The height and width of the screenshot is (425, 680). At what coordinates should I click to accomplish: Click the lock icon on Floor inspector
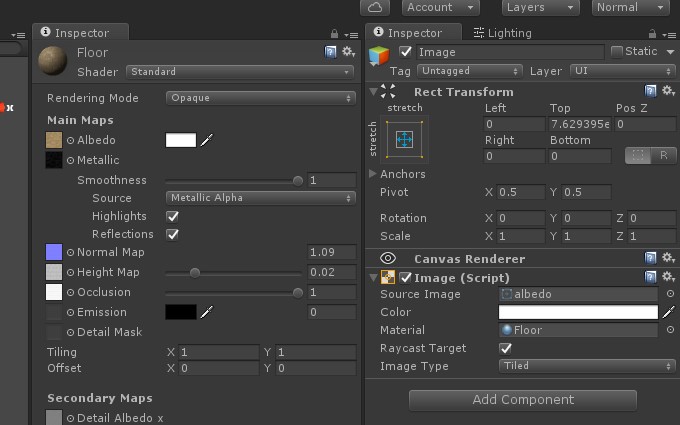tap(334, 33)
